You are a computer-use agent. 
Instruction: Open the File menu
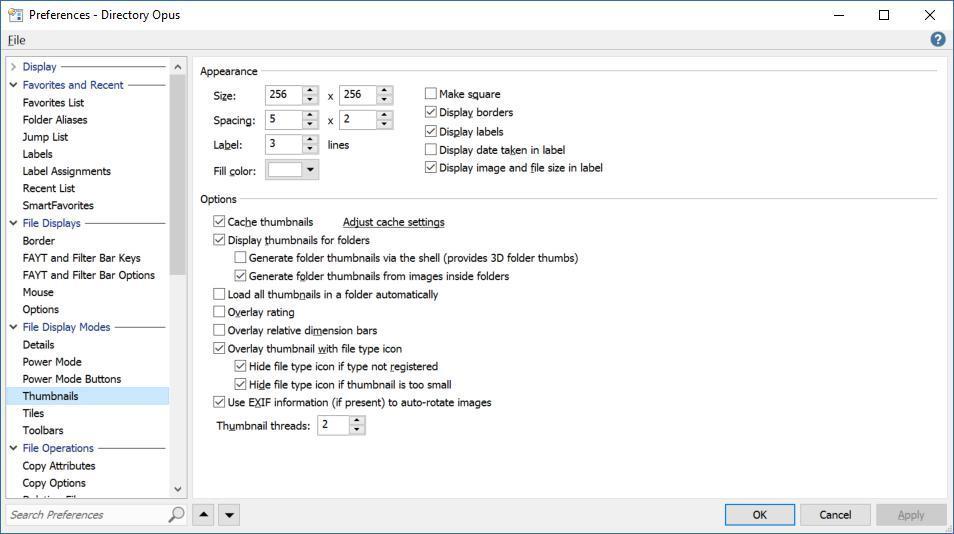click(x=16, y=40)
